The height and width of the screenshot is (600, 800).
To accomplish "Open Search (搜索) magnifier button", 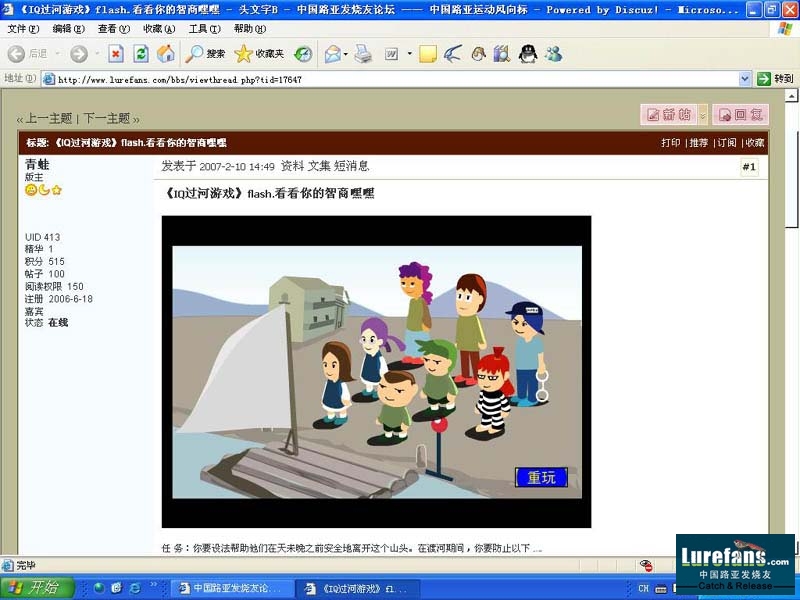I will tap(205, 54).
